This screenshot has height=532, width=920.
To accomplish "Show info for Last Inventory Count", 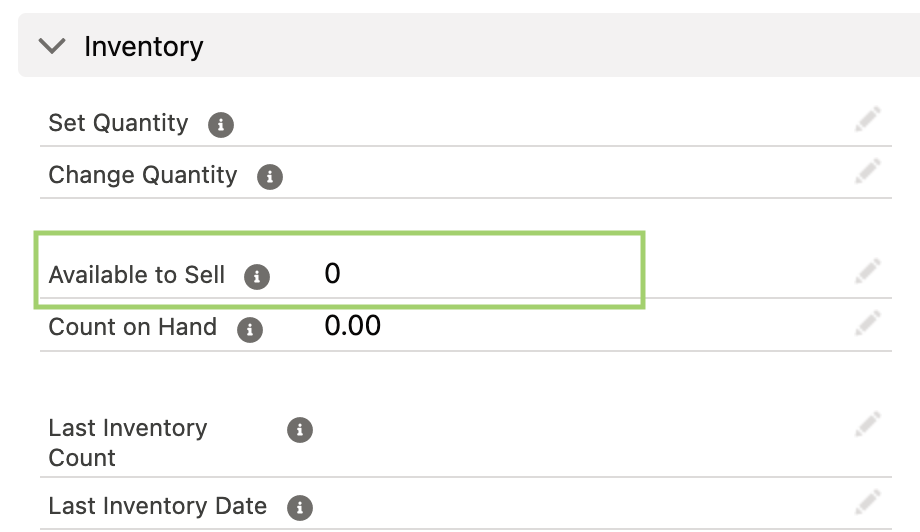I will point(299,430).
